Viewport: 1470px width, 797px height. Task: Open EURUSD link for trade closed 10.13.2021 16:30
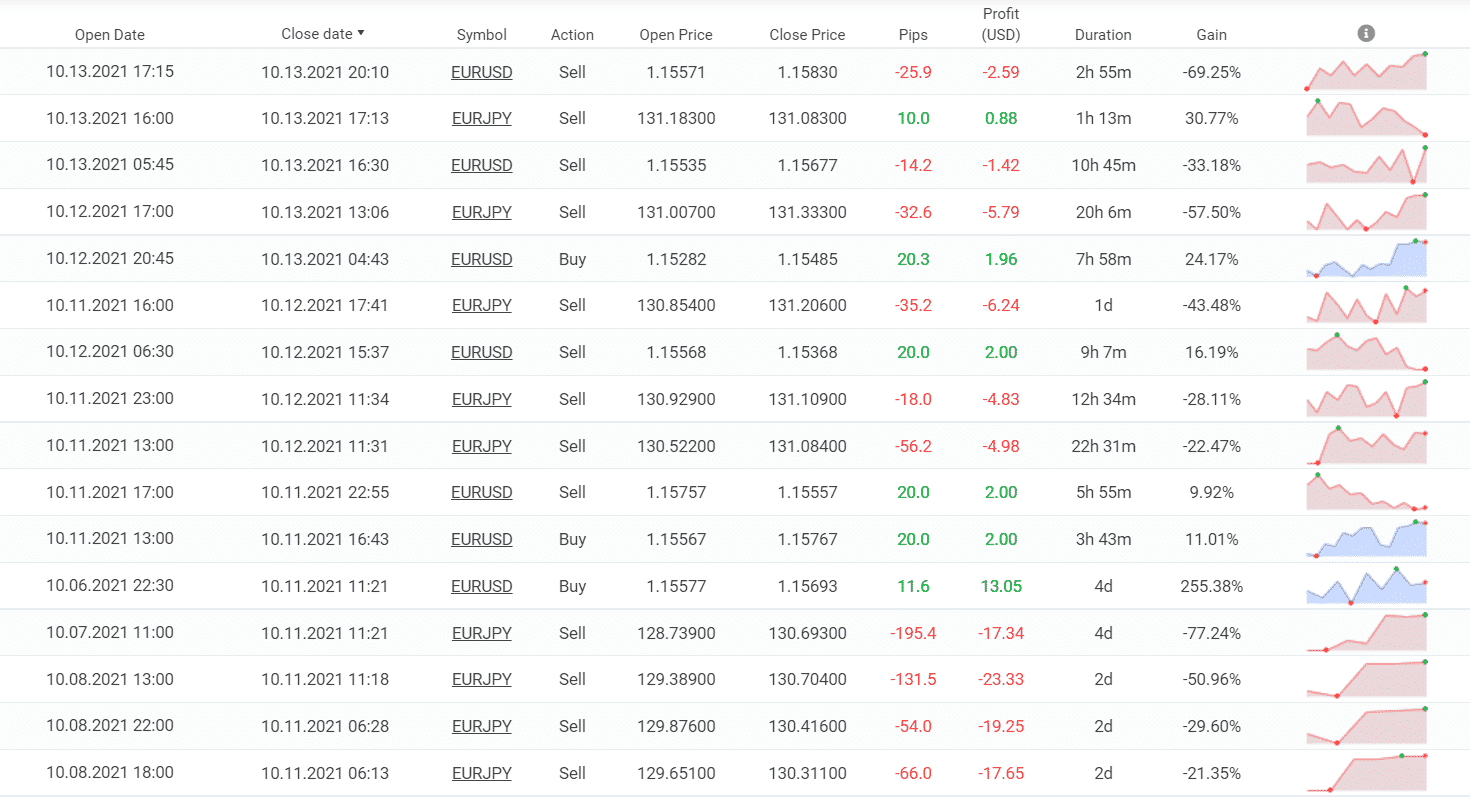click(x=482, y=165)
